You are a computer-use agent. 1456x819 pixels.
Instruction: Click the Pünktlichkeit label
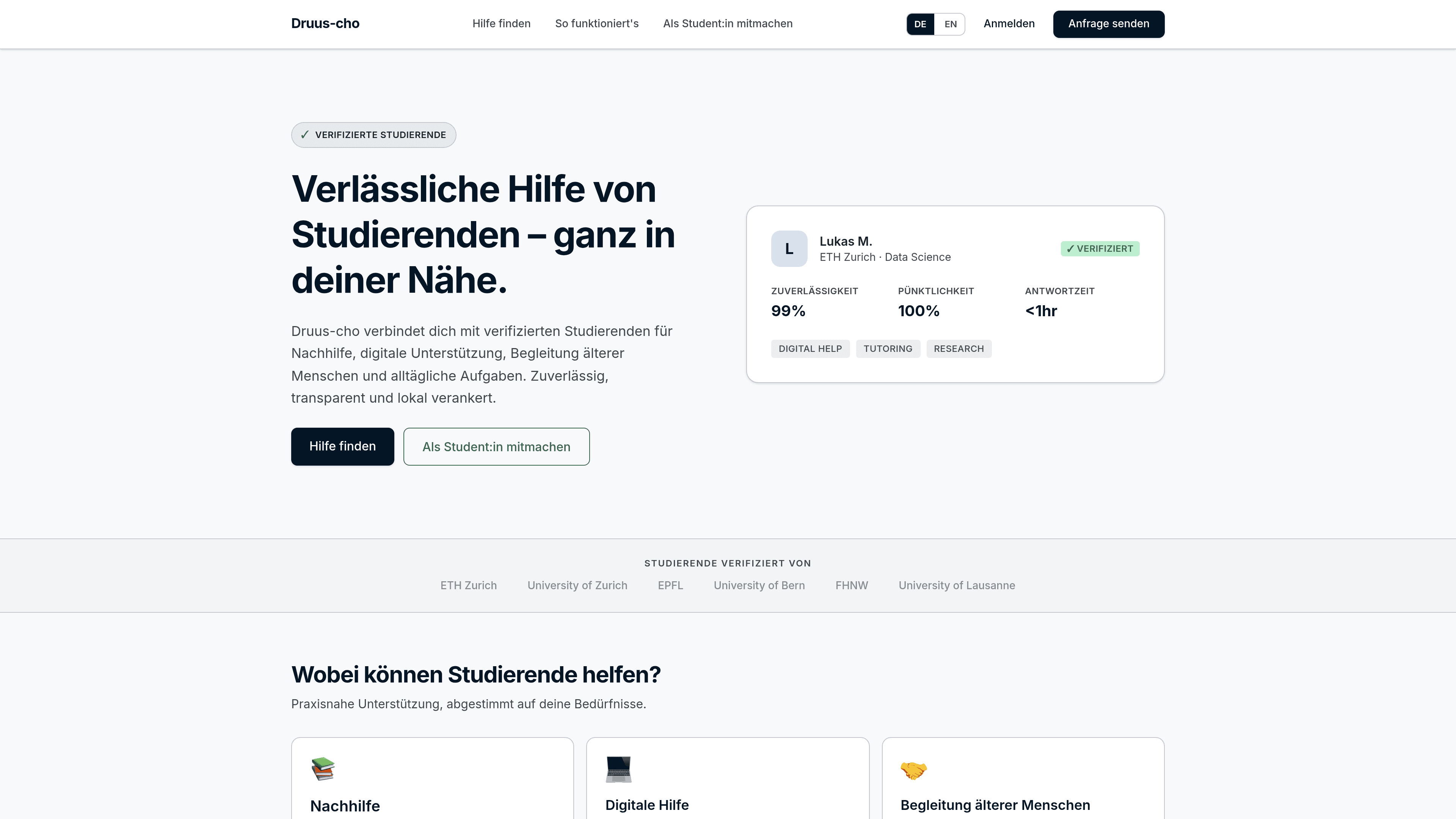[936, 291]
